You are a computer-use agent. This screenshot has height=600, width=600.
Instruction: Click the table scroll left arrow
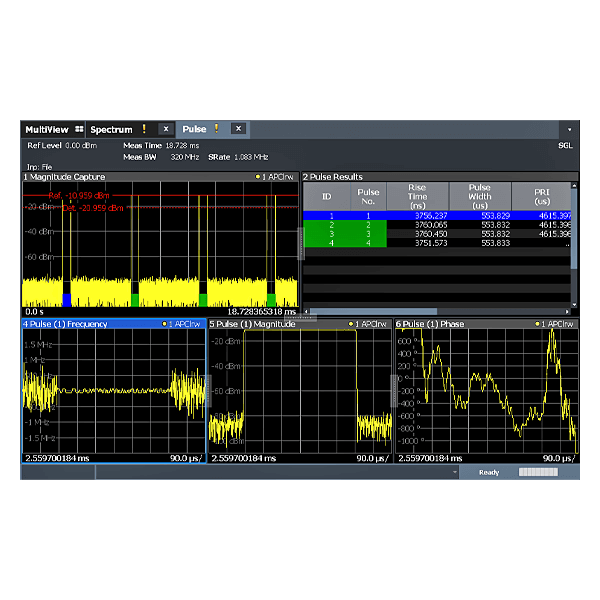point(306,311)
